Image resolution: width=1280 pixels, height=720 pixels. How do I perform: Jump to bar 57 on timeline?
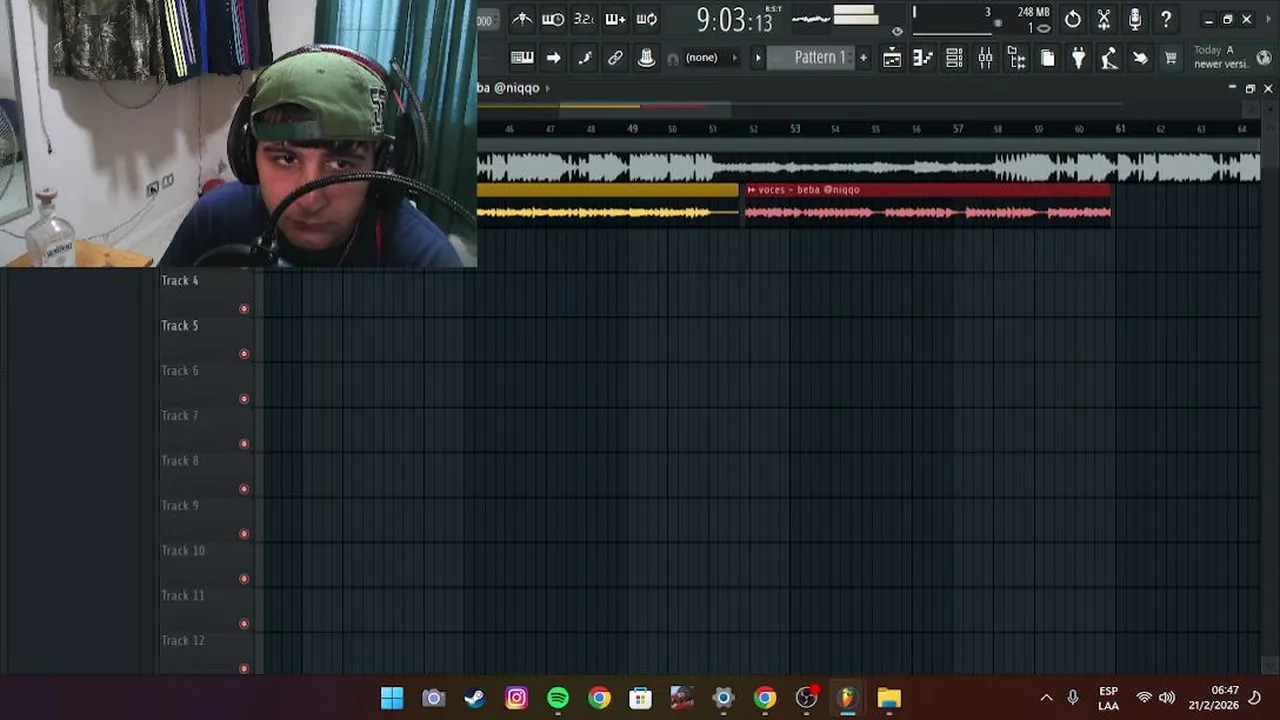coord(958,129)
